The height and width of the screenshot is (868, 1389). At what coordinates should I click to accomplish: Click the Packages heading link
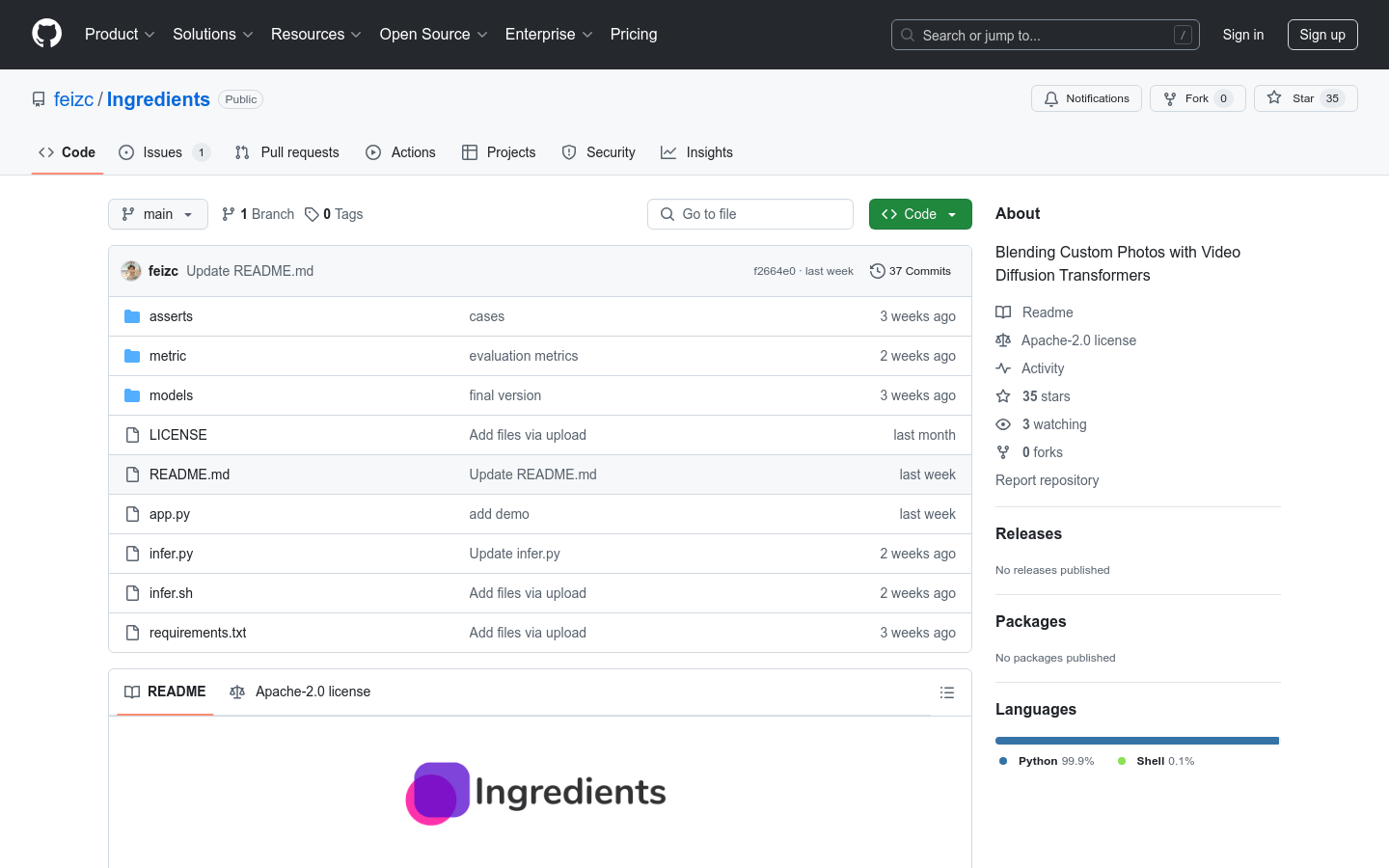pyautogui.click(x=1031, y=621)
